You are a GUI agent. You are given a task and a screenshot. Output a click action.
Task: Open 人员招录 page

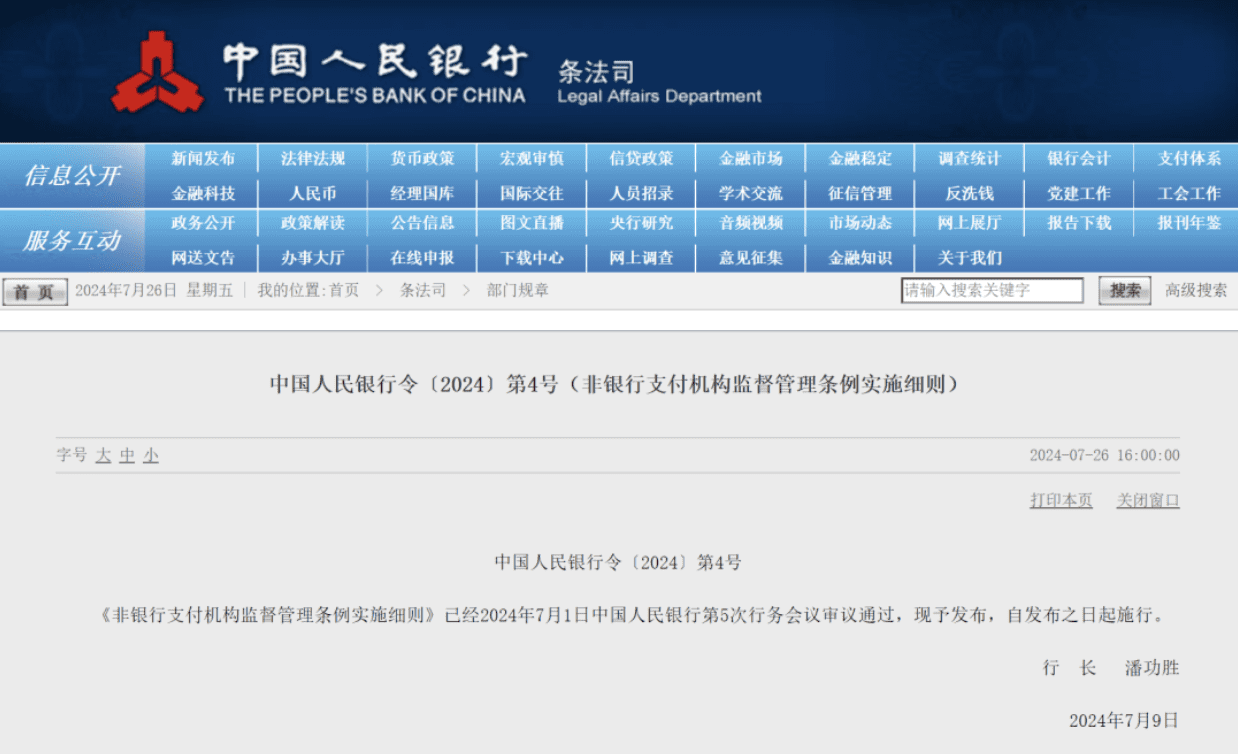click(x=641, y=194)
